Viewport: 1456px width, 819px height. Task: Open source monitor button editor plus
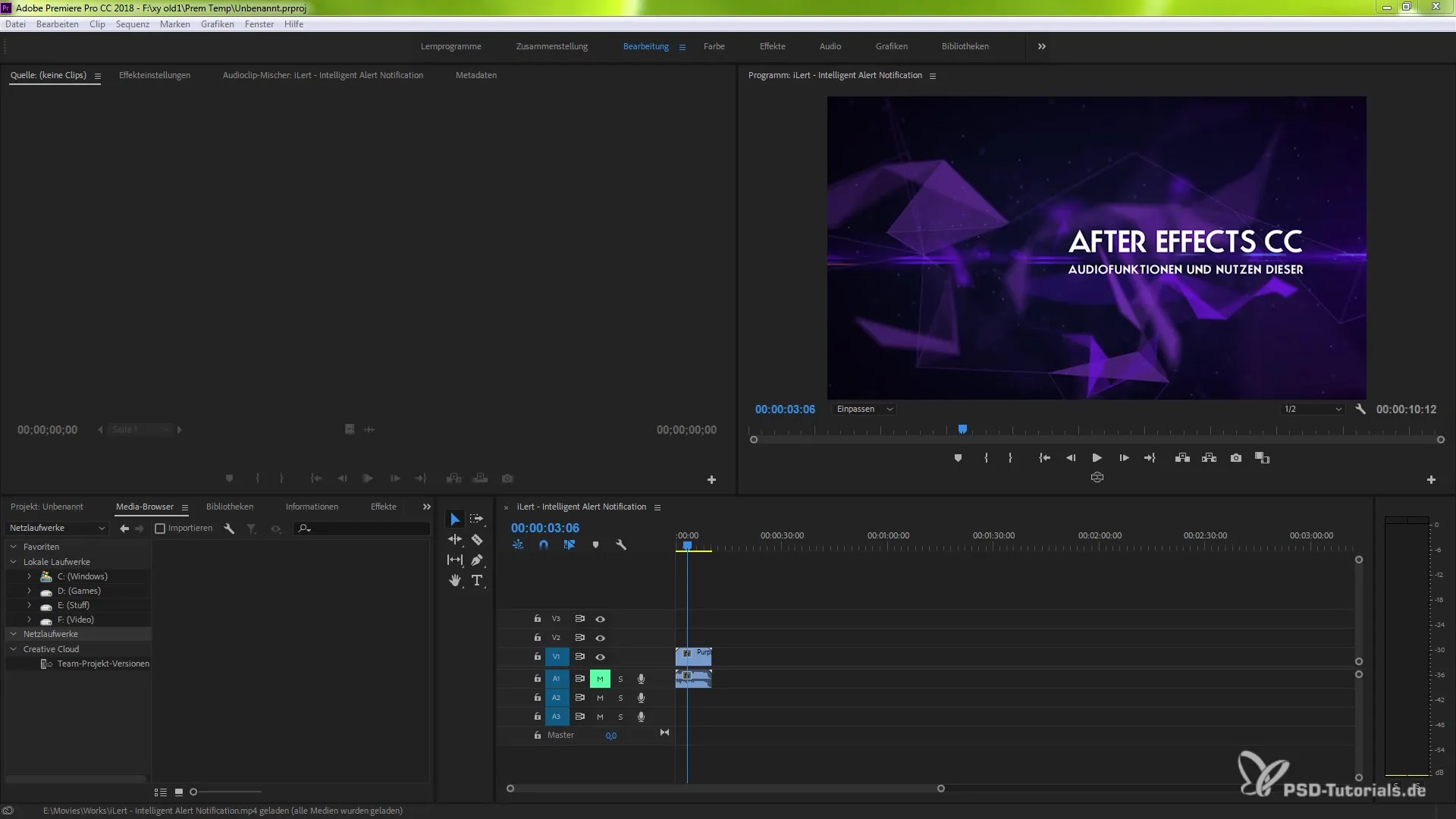point(711,480)
